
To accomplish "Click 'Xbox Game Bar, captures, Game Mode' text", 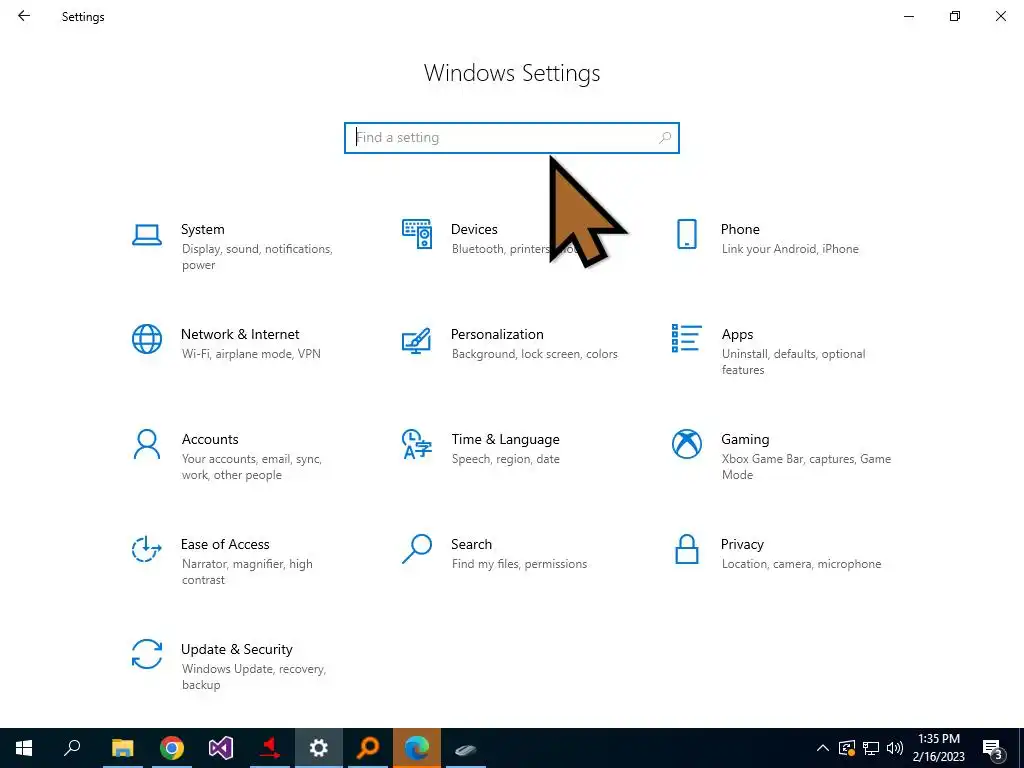I will [807, 467].
